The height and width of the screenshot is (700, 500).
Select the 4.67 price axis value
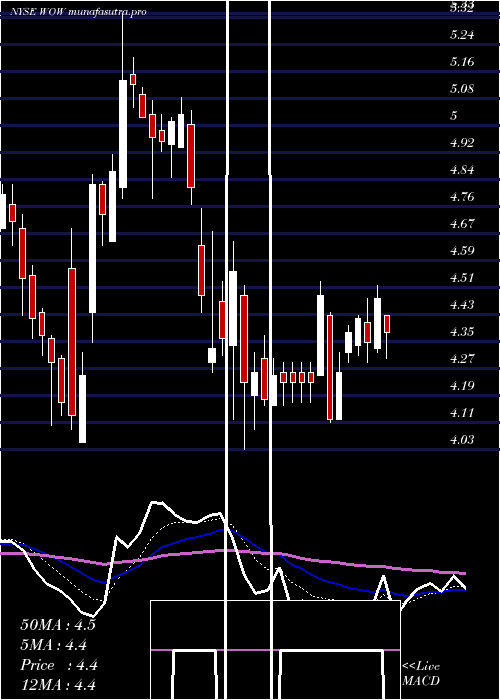(x=462, y=224)
